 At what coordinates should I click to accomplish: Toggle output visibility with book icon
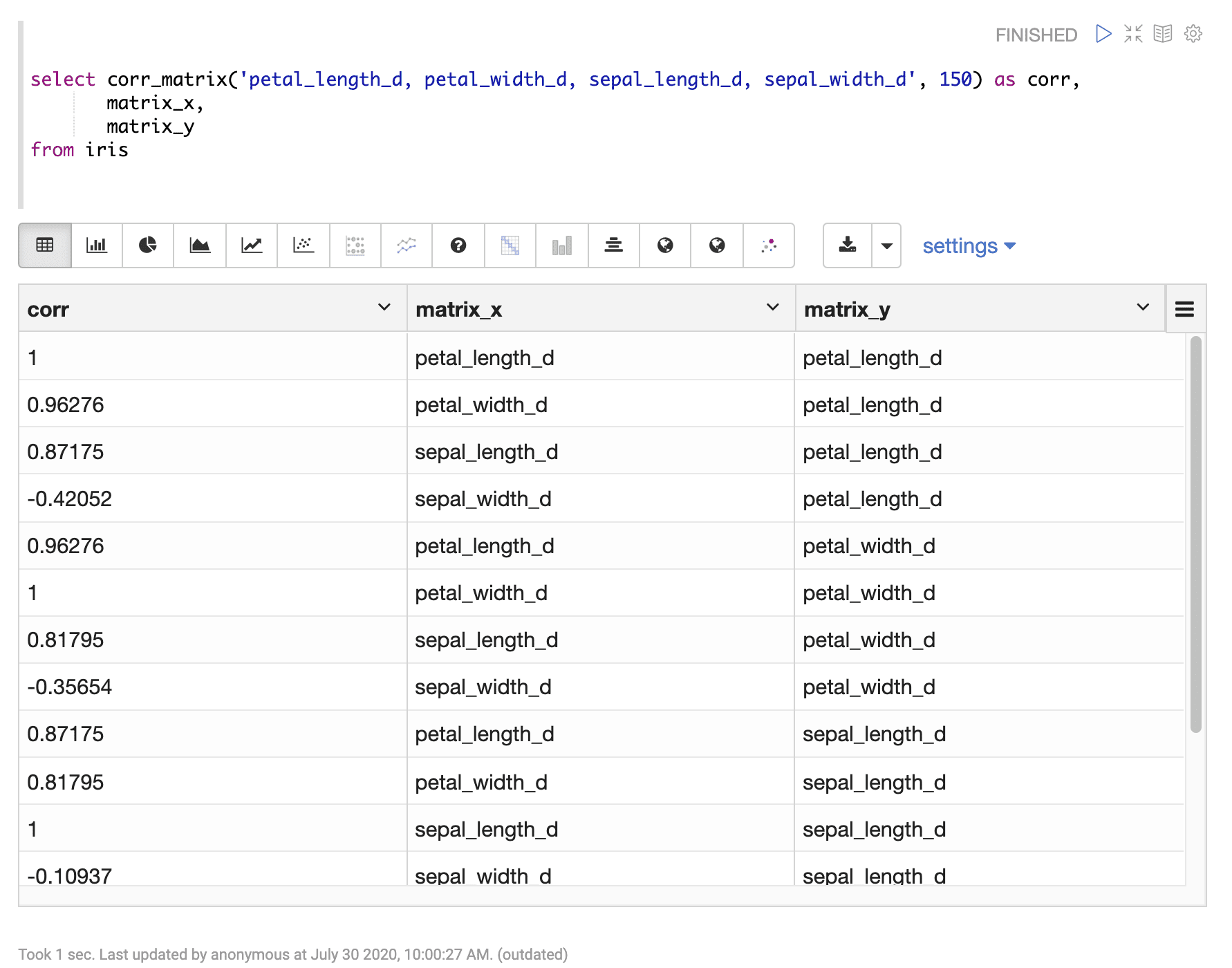click(1163, 34)
